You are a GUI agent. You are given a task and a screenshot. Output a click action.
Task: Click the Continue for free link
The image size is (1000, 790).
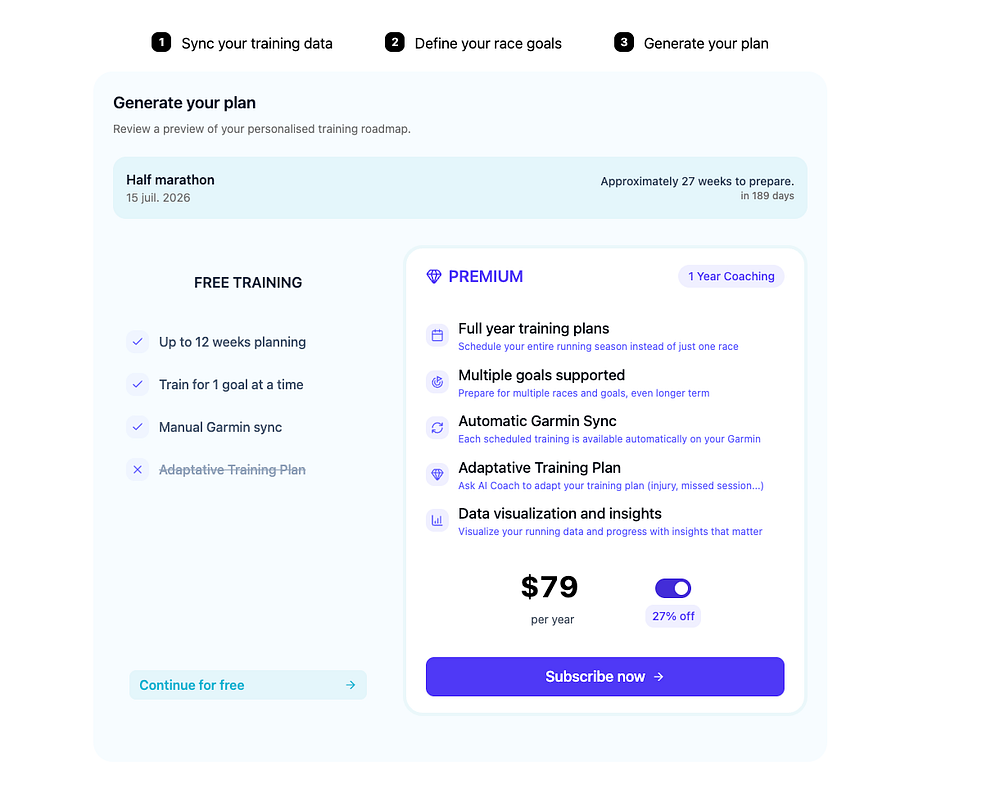point(192,685)
